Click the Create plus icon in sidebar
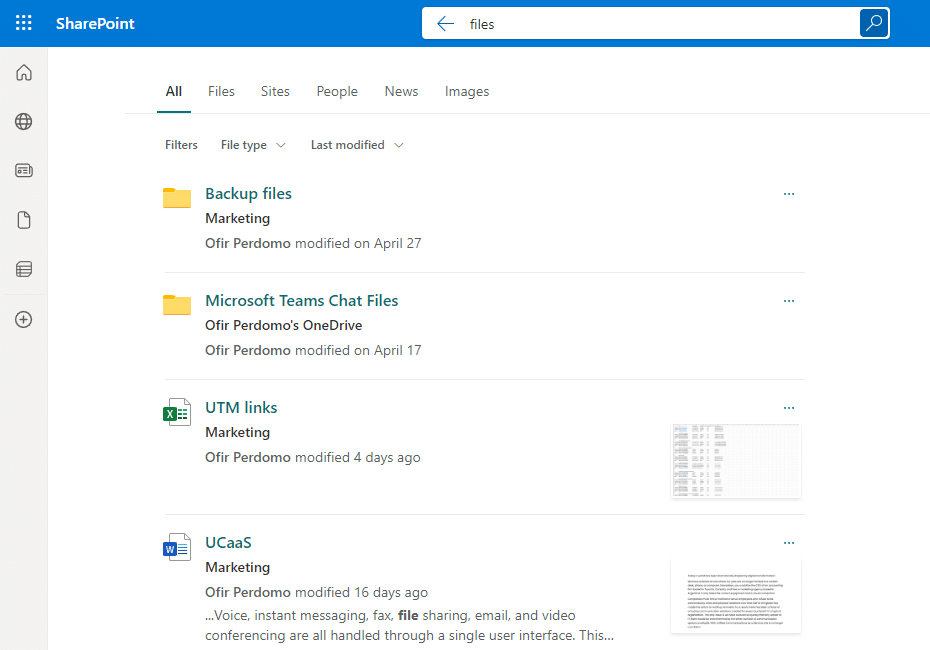Screen dimensions: 930x650 [24, 320]
